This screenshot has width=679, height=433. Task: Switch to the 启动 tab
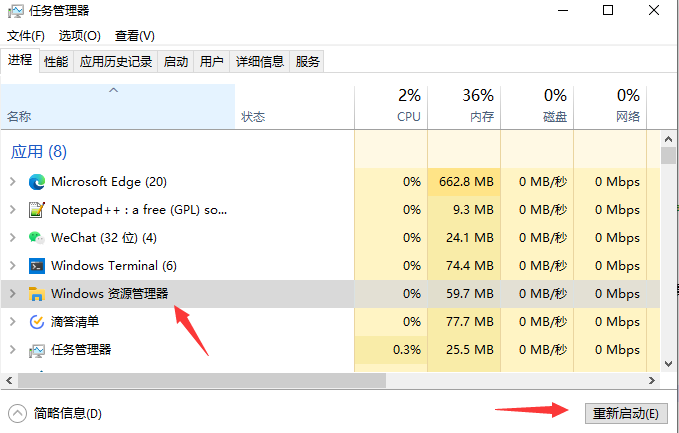click(x=176, y=62)
